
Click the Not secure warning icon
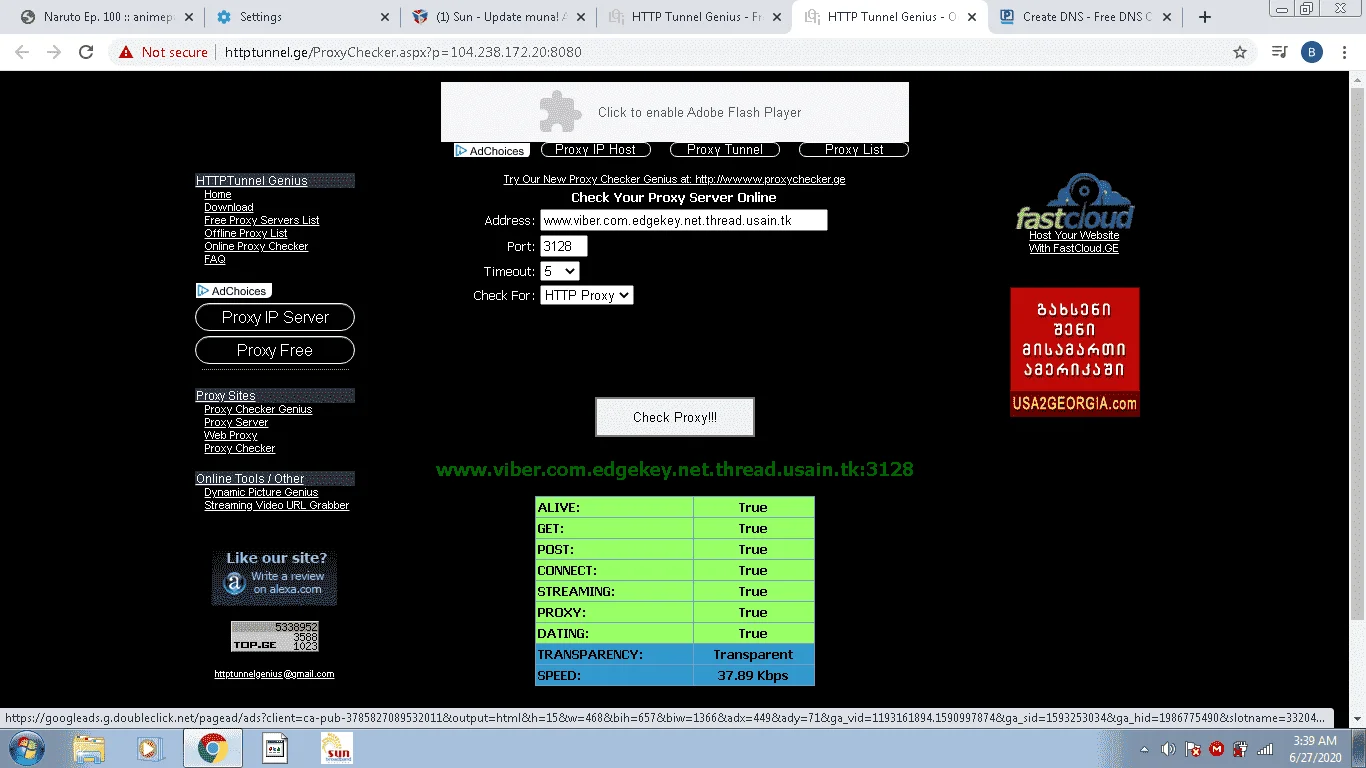point(126,52)
